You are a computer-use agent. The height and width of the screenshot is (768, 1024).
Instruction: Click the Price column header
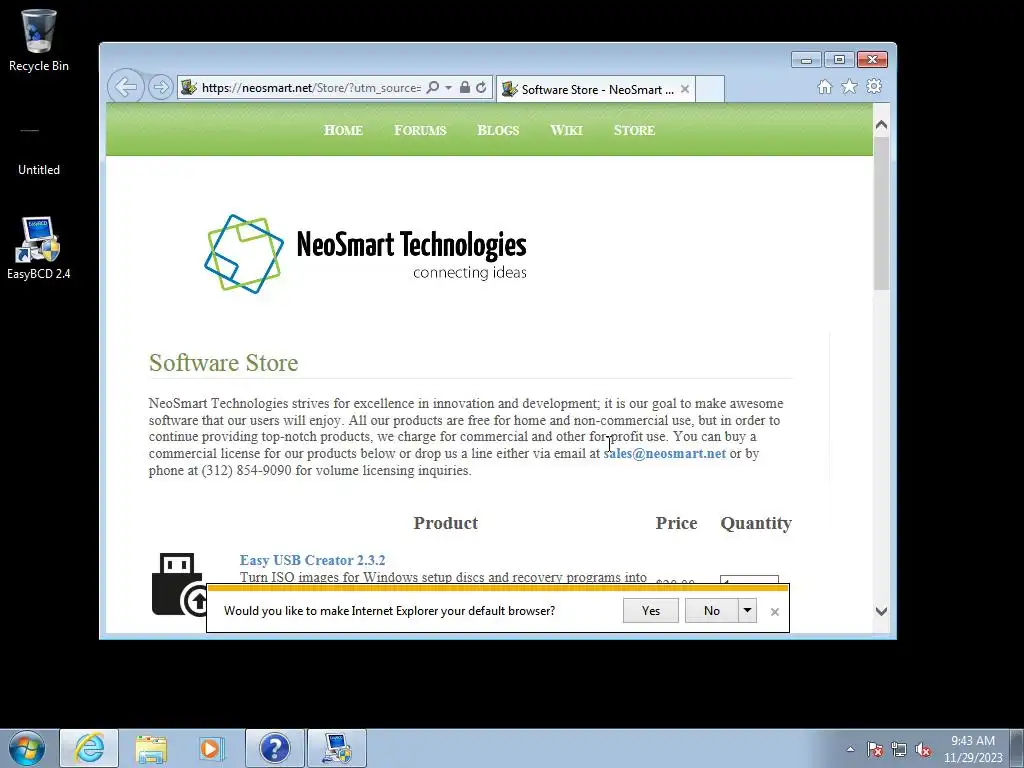(676, 523)
